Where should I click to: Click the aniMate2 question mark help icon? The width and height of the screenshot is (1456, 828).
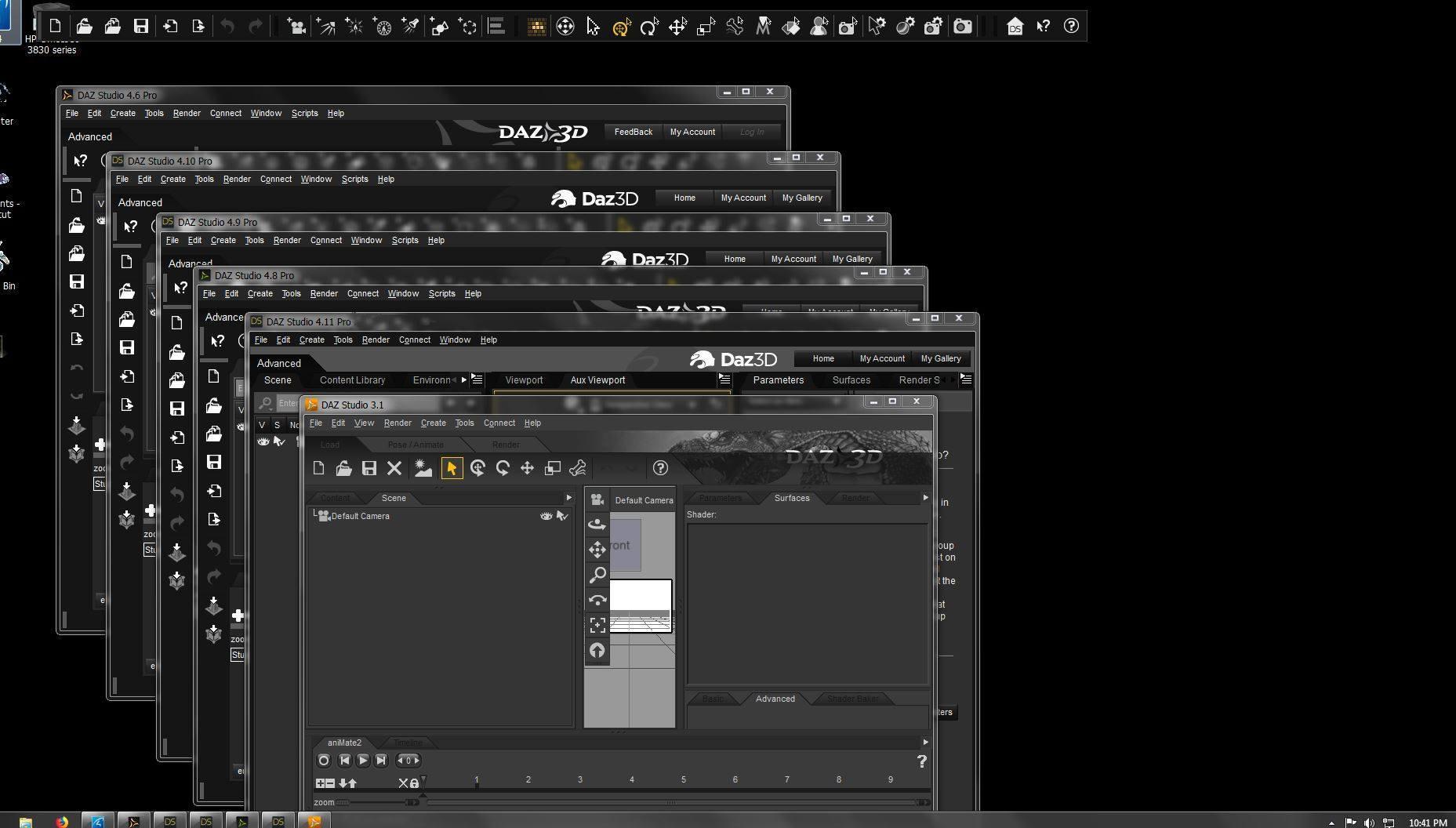pyautogui.click(x=922, y=761)
